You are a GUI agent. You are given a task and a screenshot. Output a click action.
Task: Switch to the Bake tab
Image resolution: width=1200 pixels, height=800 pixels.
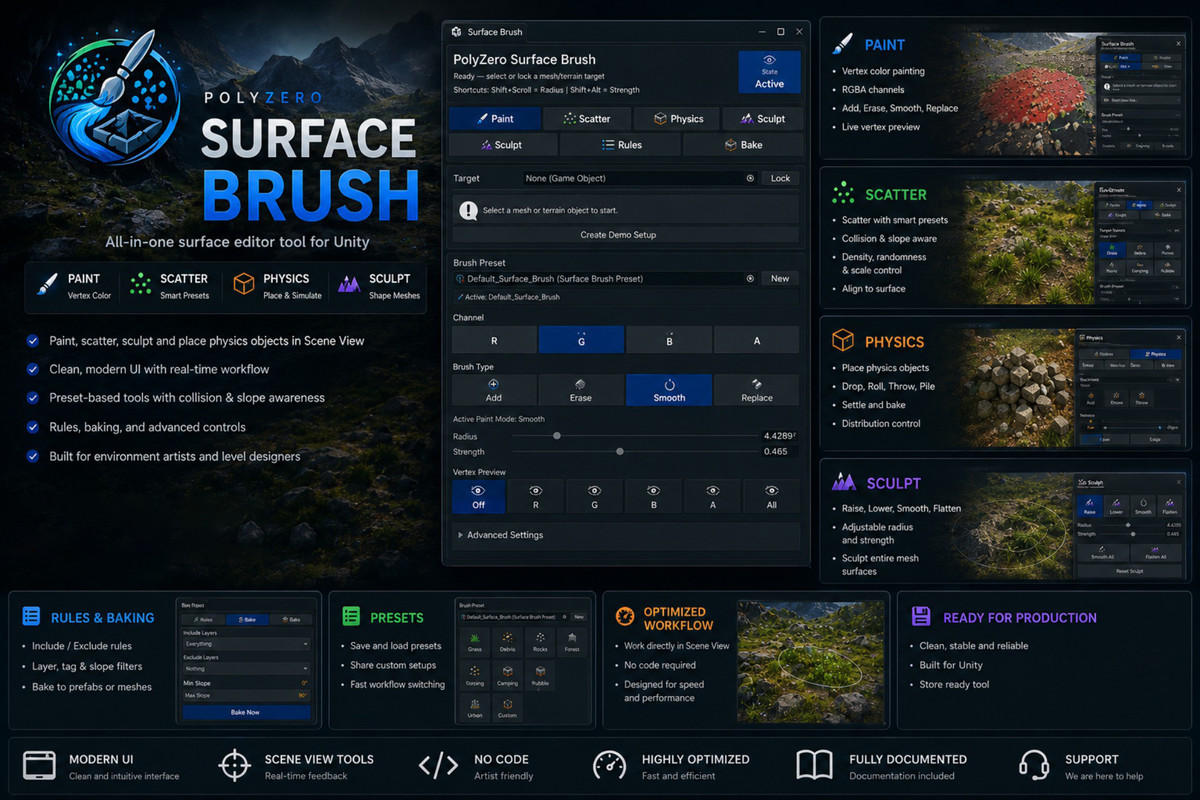pyautogui.click(x=743, y=145)
